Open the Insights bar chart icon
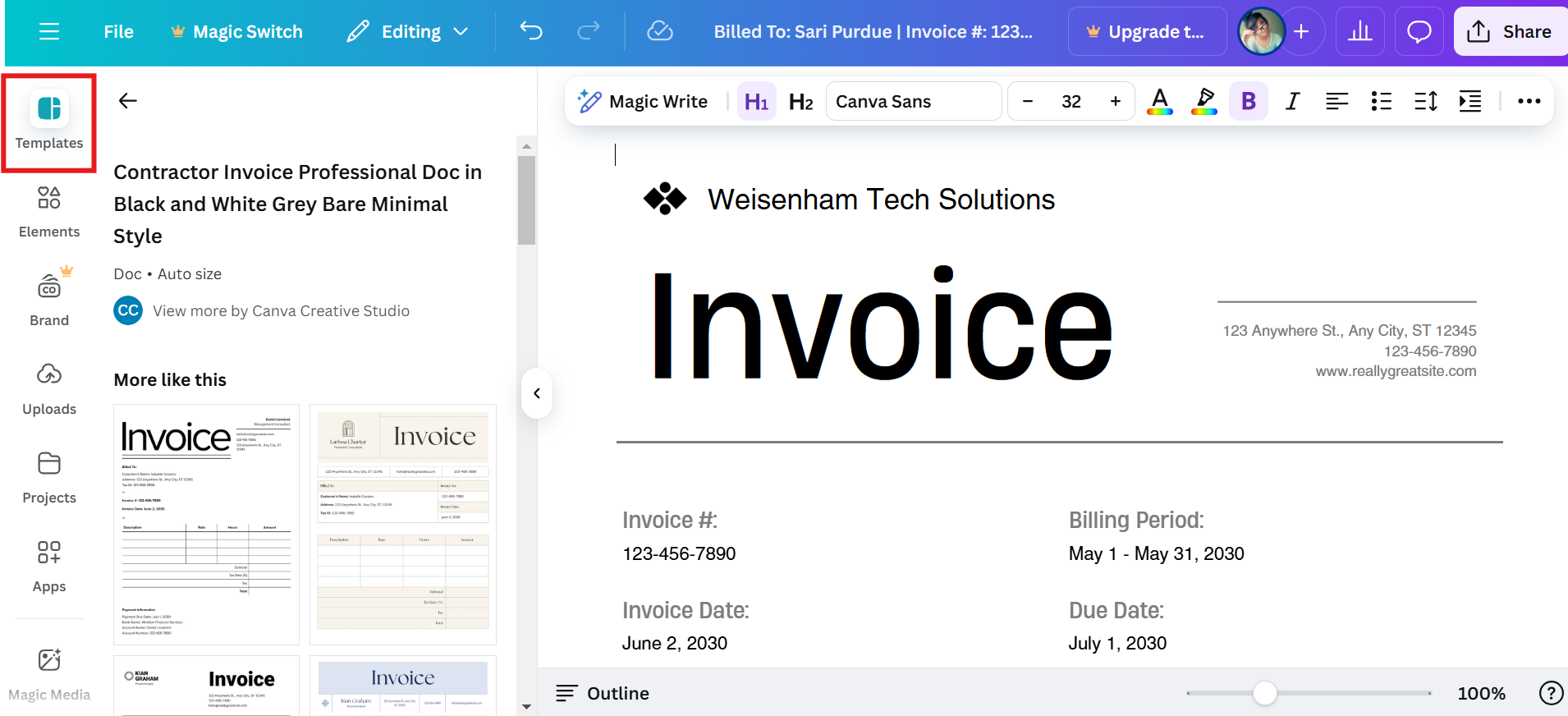 coord(1360,32)
